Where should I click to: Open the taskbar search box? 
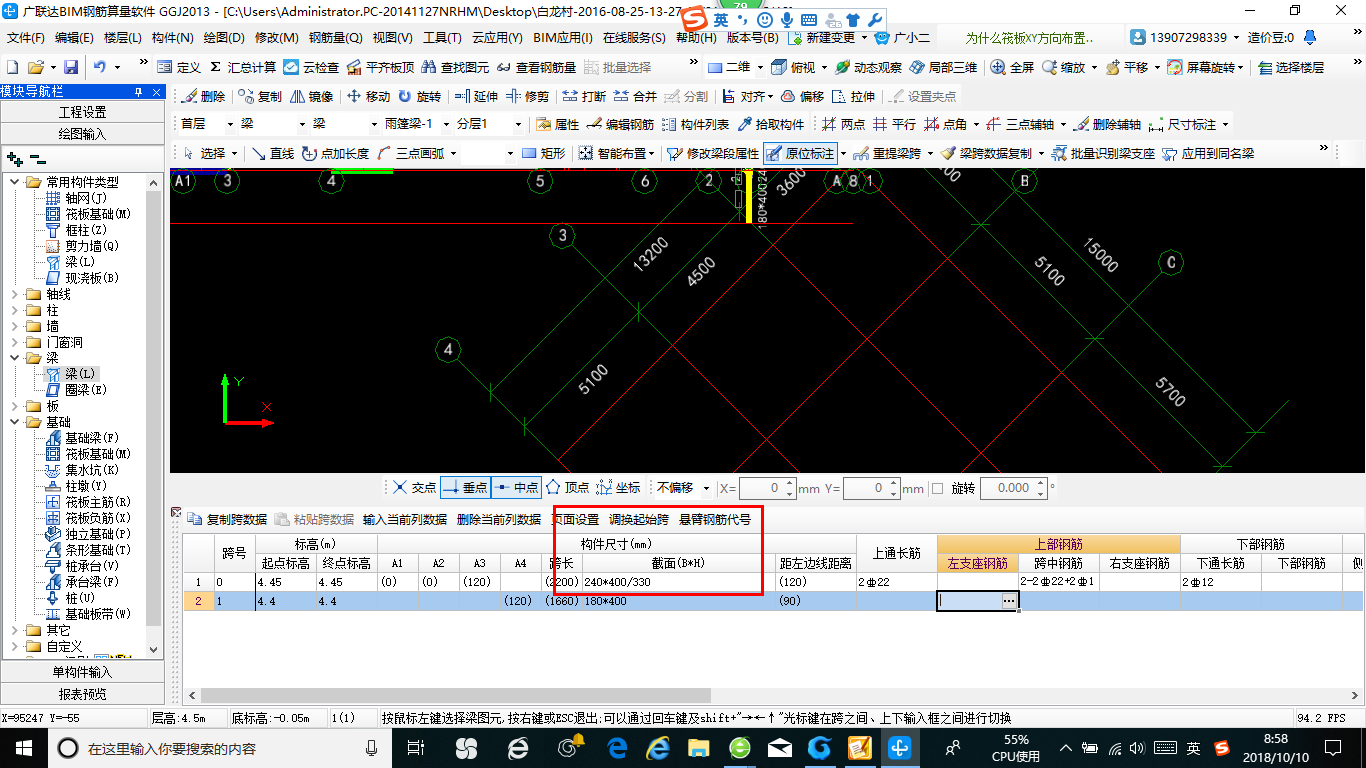(x=220, y=748)
